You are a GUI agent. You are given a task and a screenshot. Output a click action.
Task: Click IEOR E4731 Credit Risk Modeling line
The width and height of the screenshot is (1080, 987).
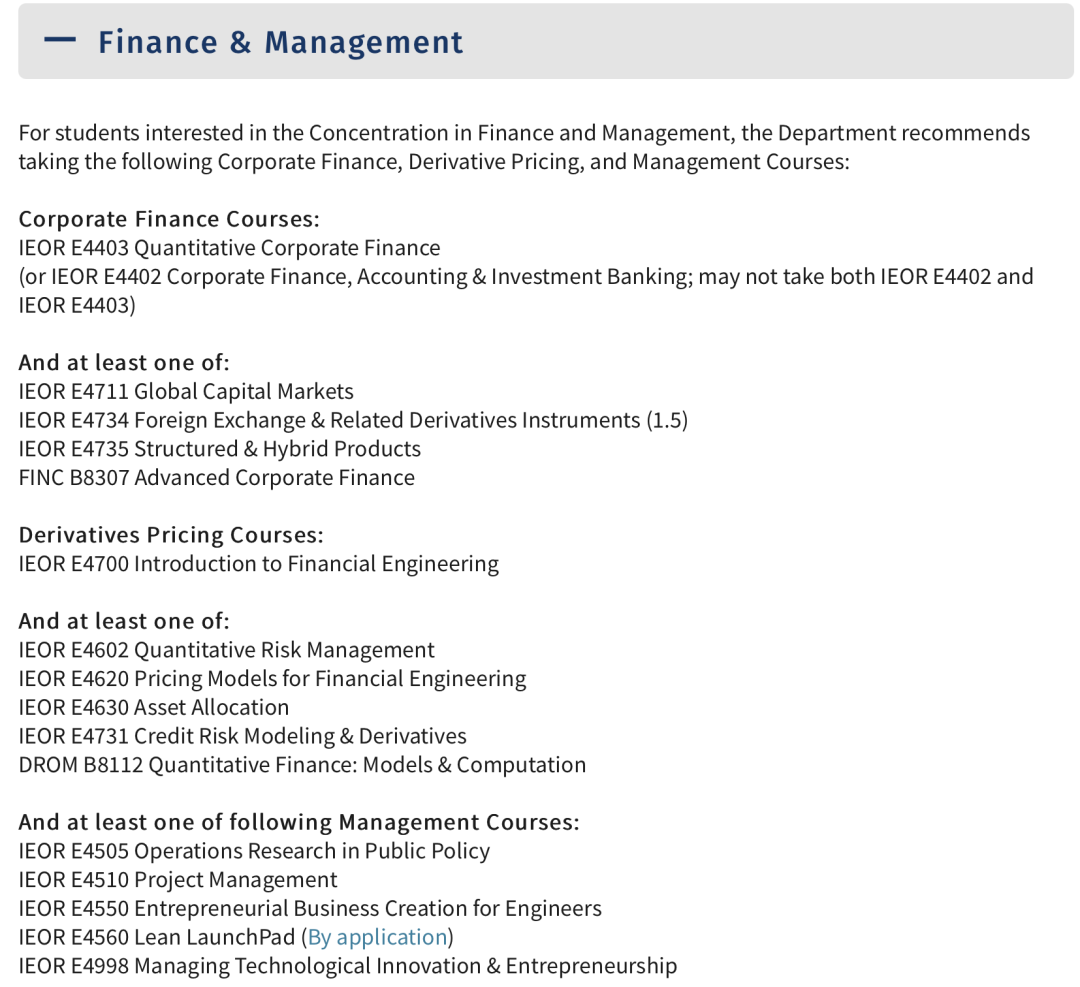(242, 736)
